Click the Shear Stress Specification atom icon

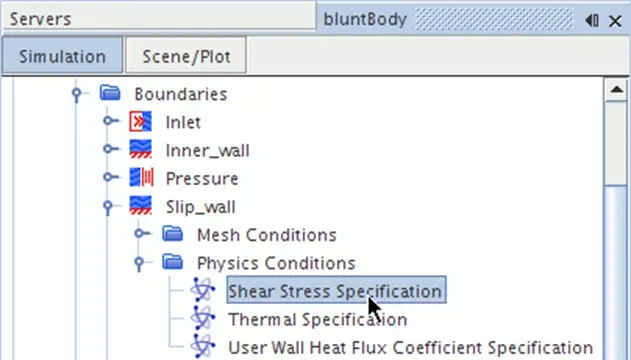202,289
